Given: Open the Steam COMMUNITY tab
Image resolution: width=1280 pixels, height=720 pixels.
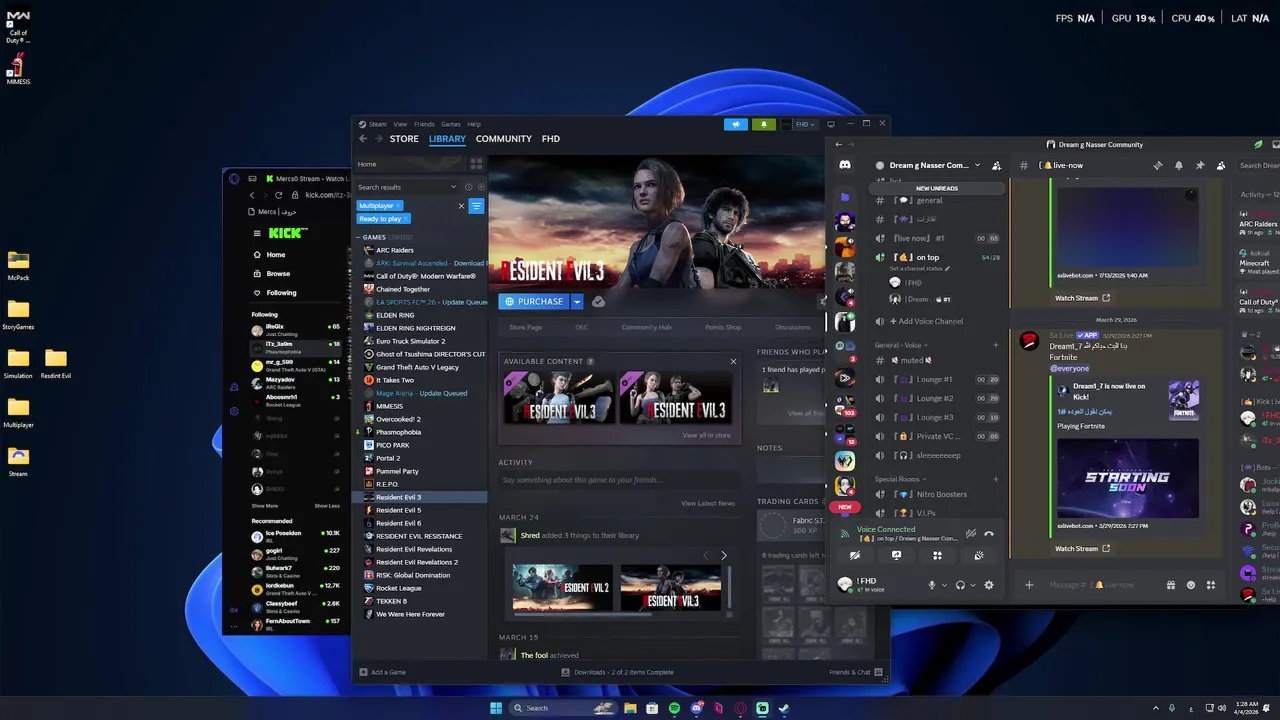Looking at the screenshot, I should tap(504, 139).
